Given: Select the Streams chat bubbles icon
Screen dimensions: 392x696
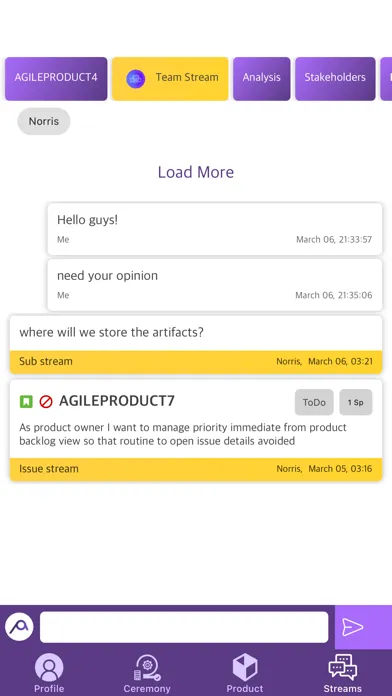Looking at the screenshot, I should (x=342, y=667).
